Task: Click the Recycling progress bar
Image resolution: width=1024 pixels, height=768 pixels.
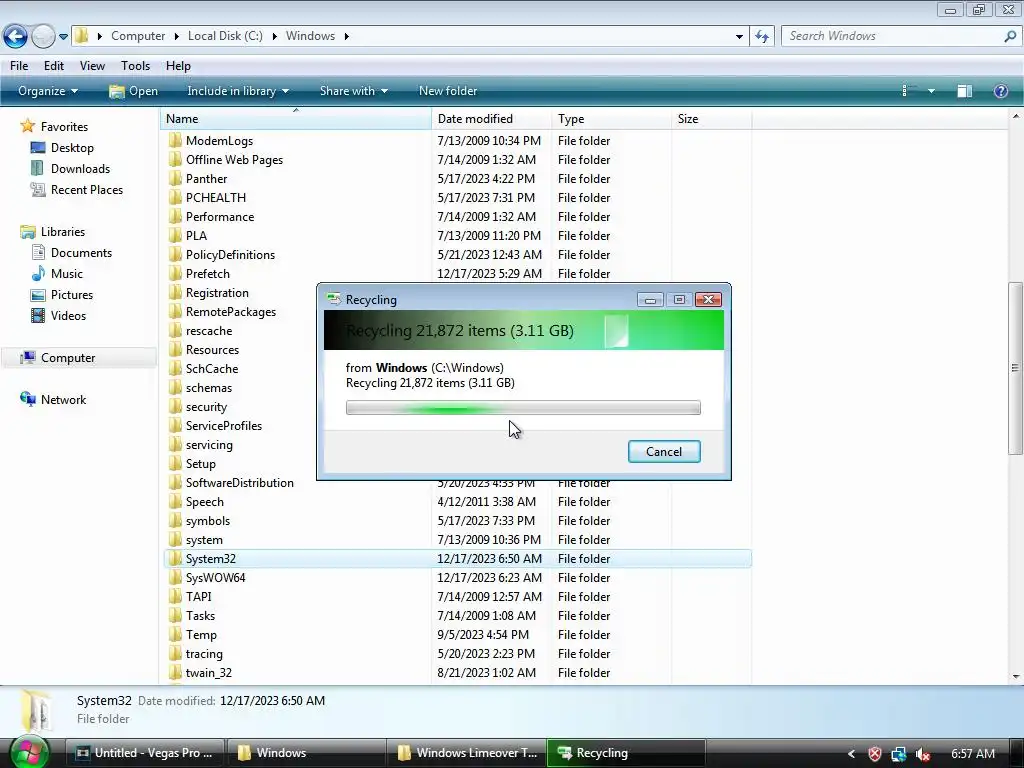Action: tap(523, 408)
